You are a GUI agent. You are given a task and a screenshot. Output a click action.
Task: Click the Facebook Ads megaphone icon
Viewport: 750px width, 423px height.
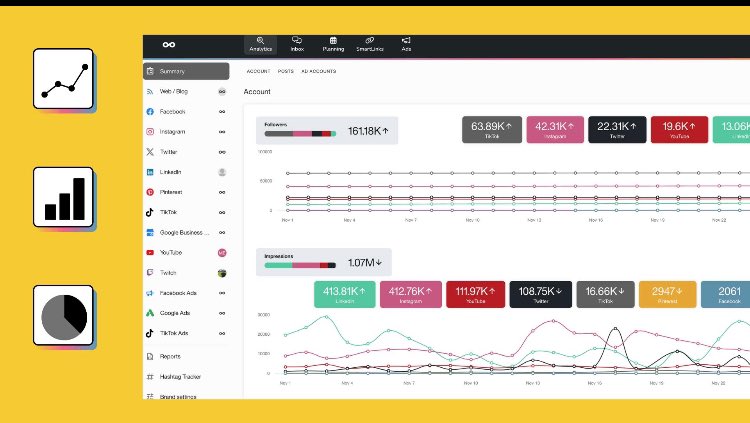(x=150, y=293)
